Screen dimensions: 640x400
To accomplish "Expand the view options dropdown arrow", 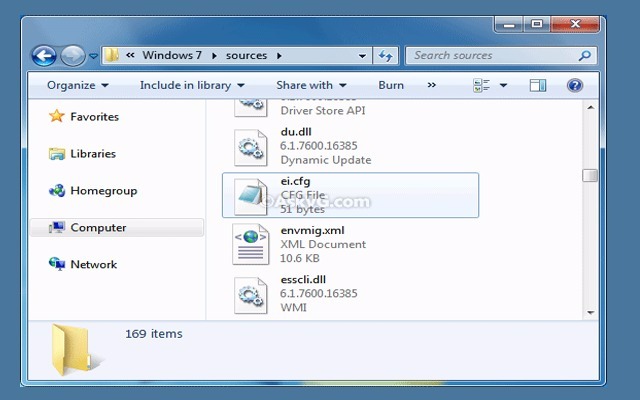I will click(503, 86).
